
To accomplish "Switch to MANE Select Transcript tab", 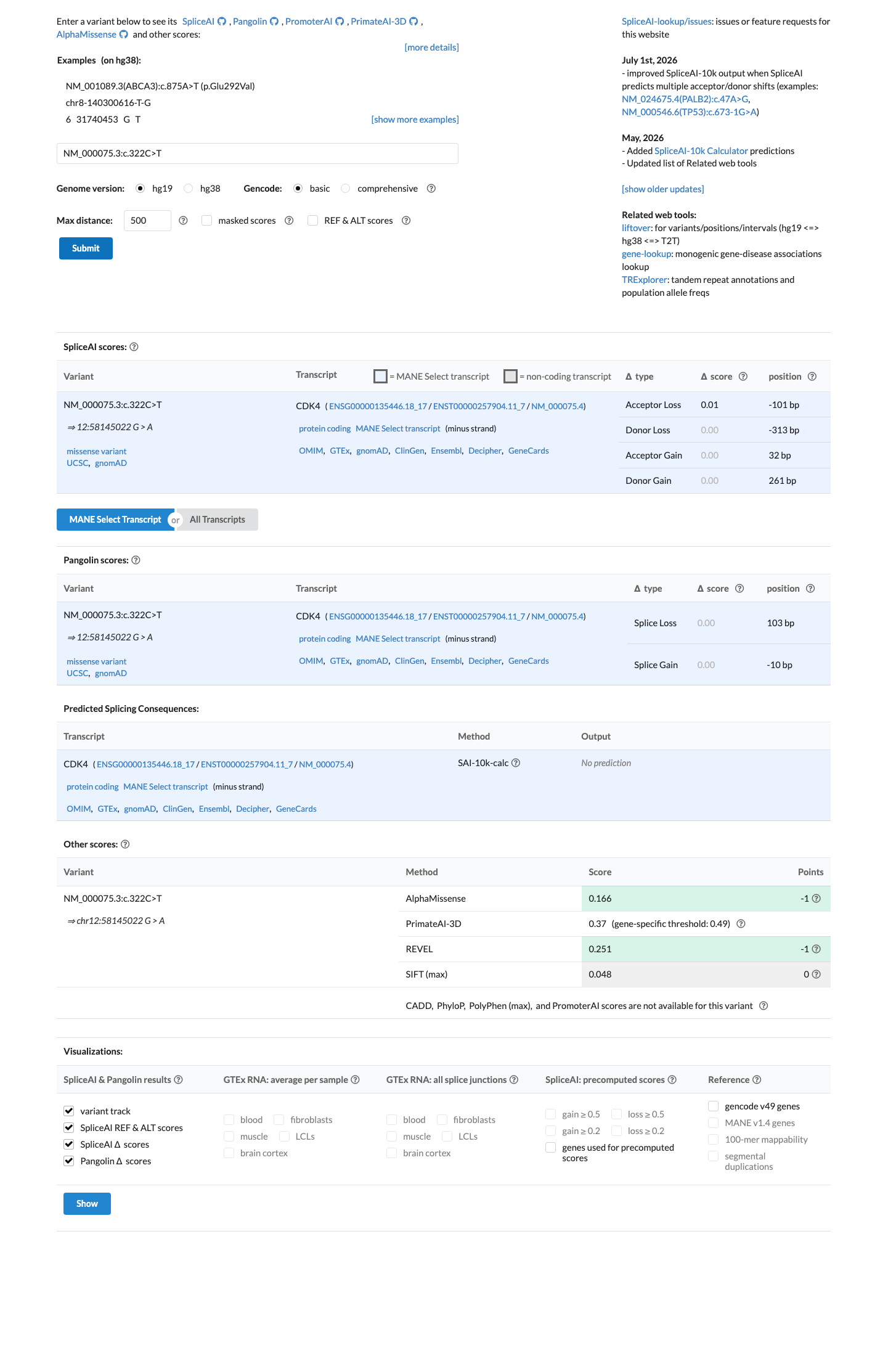I will [x=115, y=520].
